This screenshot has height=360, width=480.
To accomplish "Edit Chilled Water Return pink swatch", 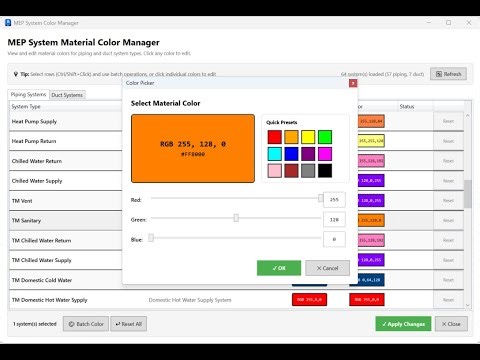I will (x=371, y=161).
